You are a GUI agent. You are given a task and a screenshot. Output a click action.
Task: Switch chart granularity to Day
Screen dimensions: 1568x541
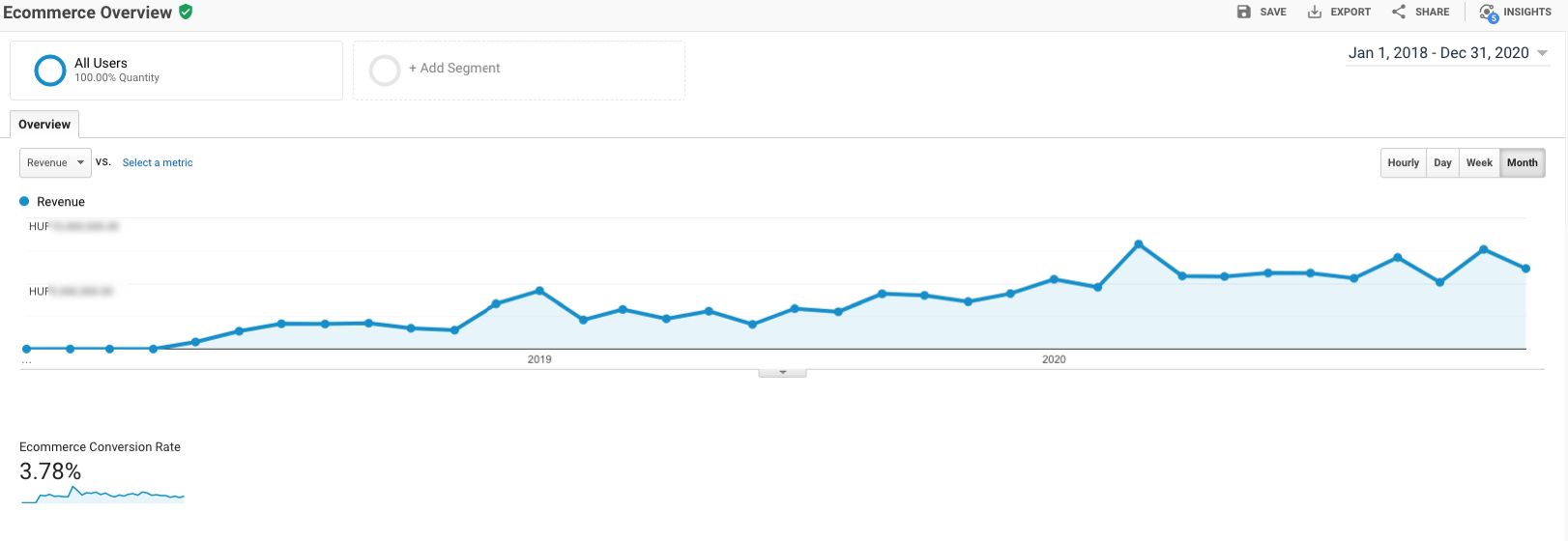(x=1442, y=163)
